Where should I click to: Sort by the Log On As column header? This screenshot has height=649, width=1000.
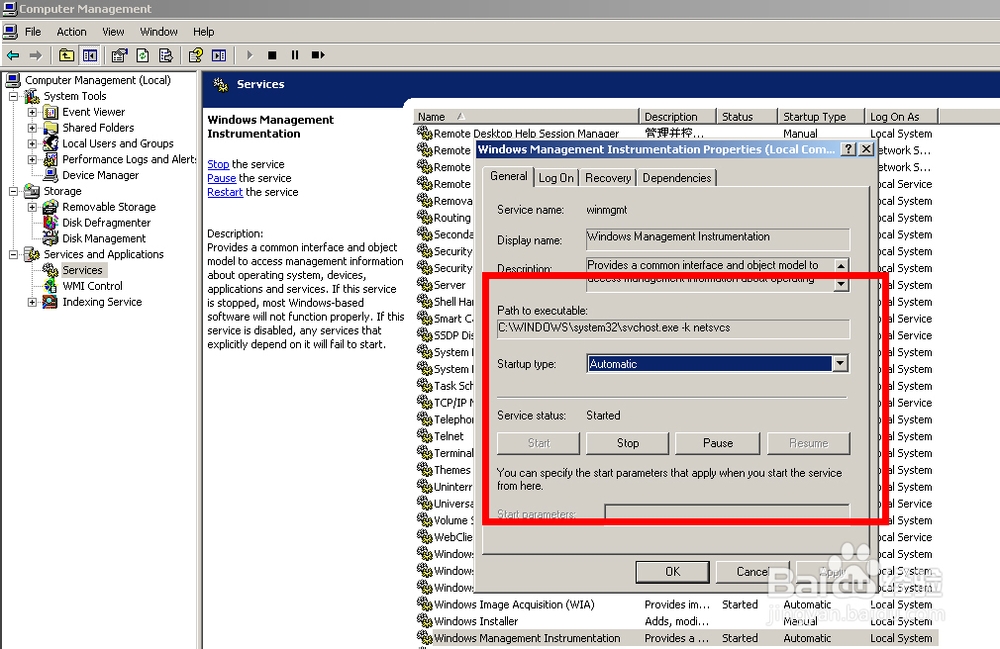click(x=901, y=117)
